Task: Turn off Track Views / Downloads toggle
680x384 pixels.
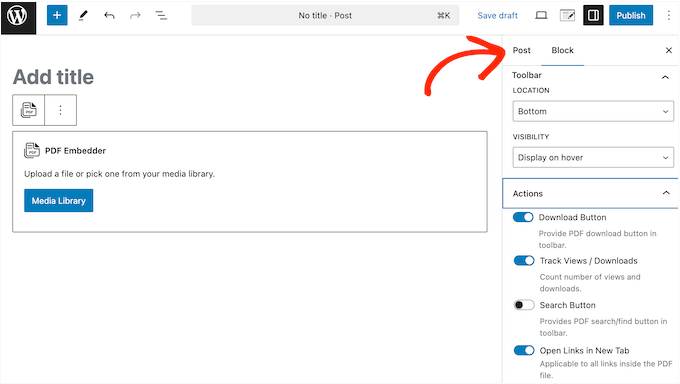Action: point(524,260)
